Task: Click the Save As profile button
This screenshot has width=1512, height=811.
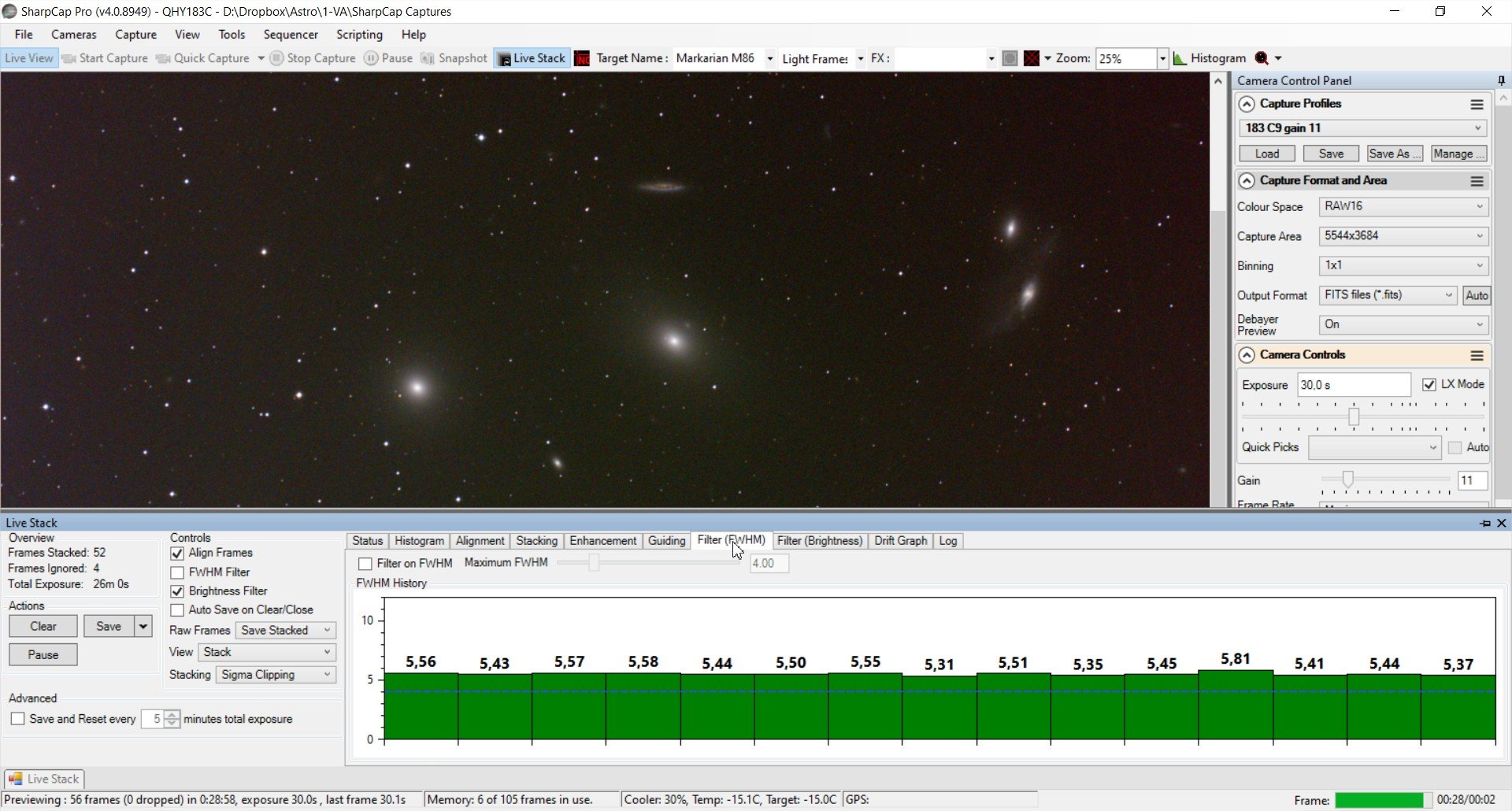Action: click(x=1394, y=154)
